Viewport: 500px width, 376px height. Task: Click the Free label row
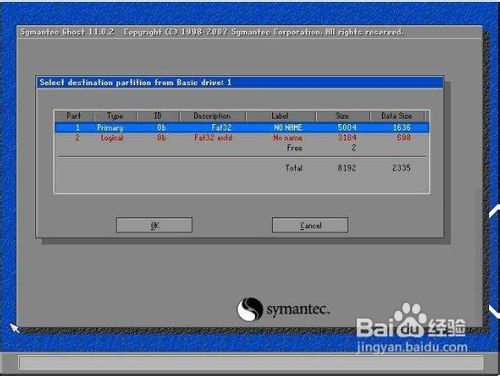[295, 148]
